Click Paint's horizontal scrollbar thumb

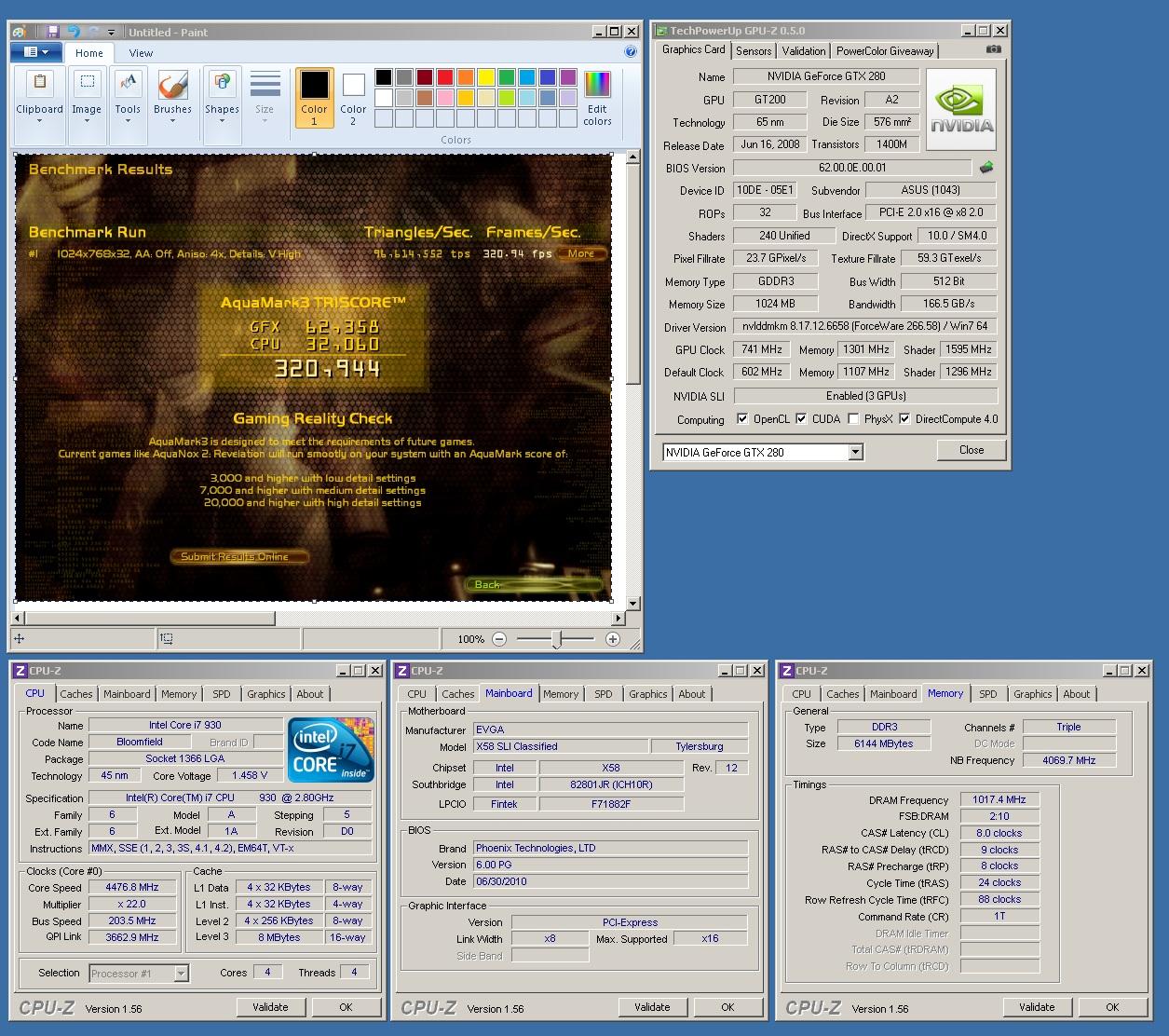[x=150, y=619]
